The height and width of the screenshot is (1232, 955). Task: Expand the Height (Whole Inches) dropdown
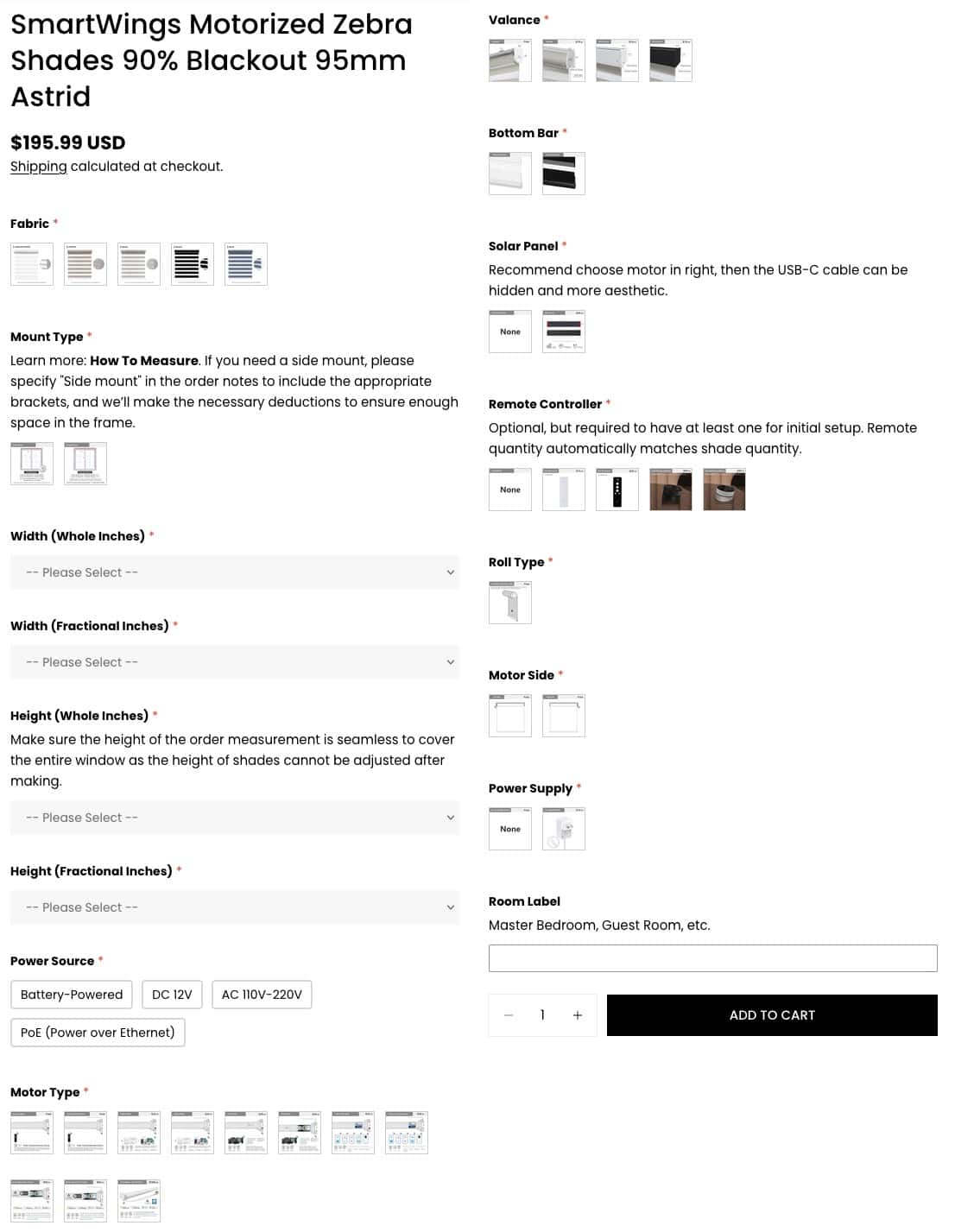[x=234, y=818]
